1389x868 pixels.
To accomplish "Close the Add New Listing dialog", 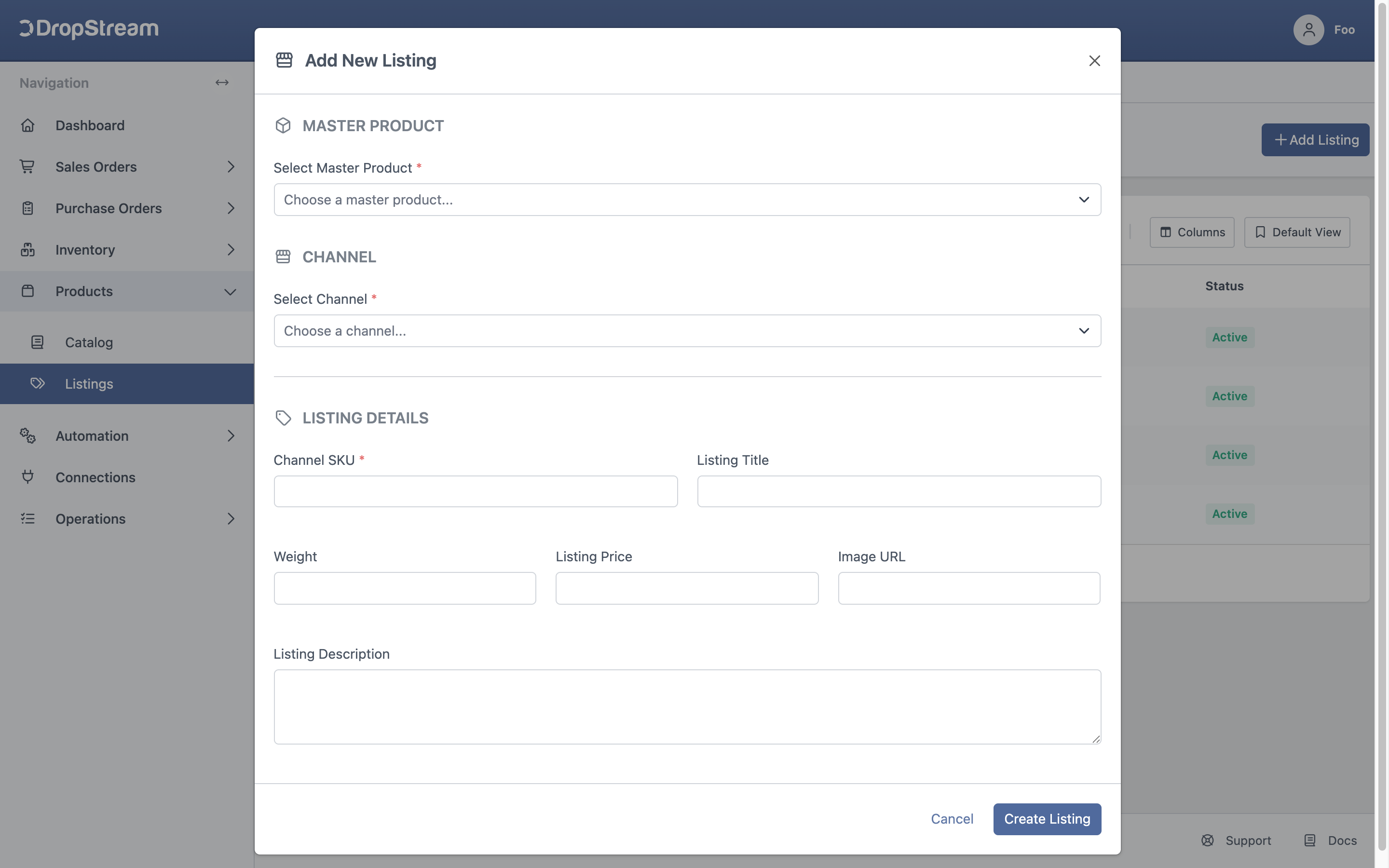I will (1094, 61).
